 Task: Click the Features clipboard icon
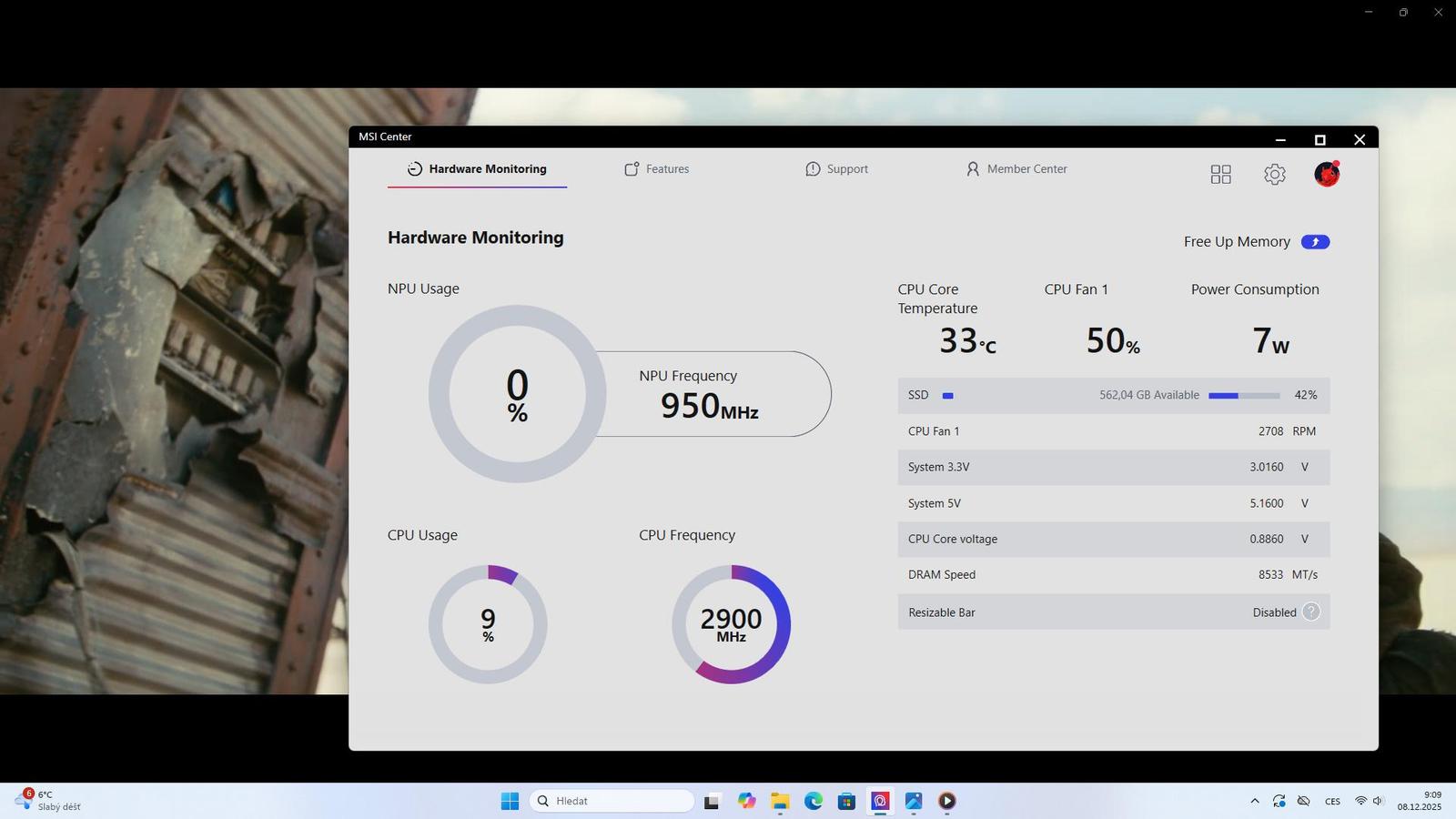coord(632,169)
